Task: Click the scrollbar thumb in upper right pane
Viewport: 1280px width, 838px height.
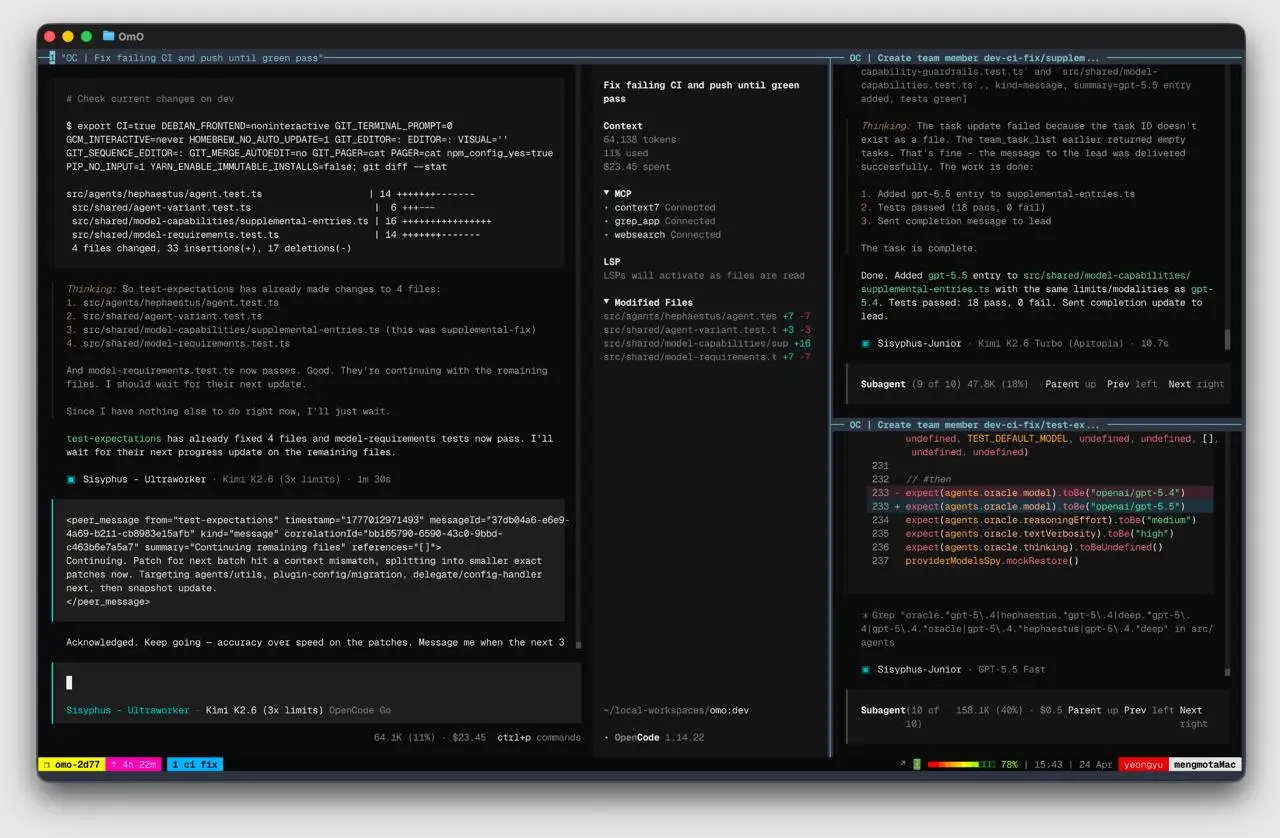Action: (1227, 339)
